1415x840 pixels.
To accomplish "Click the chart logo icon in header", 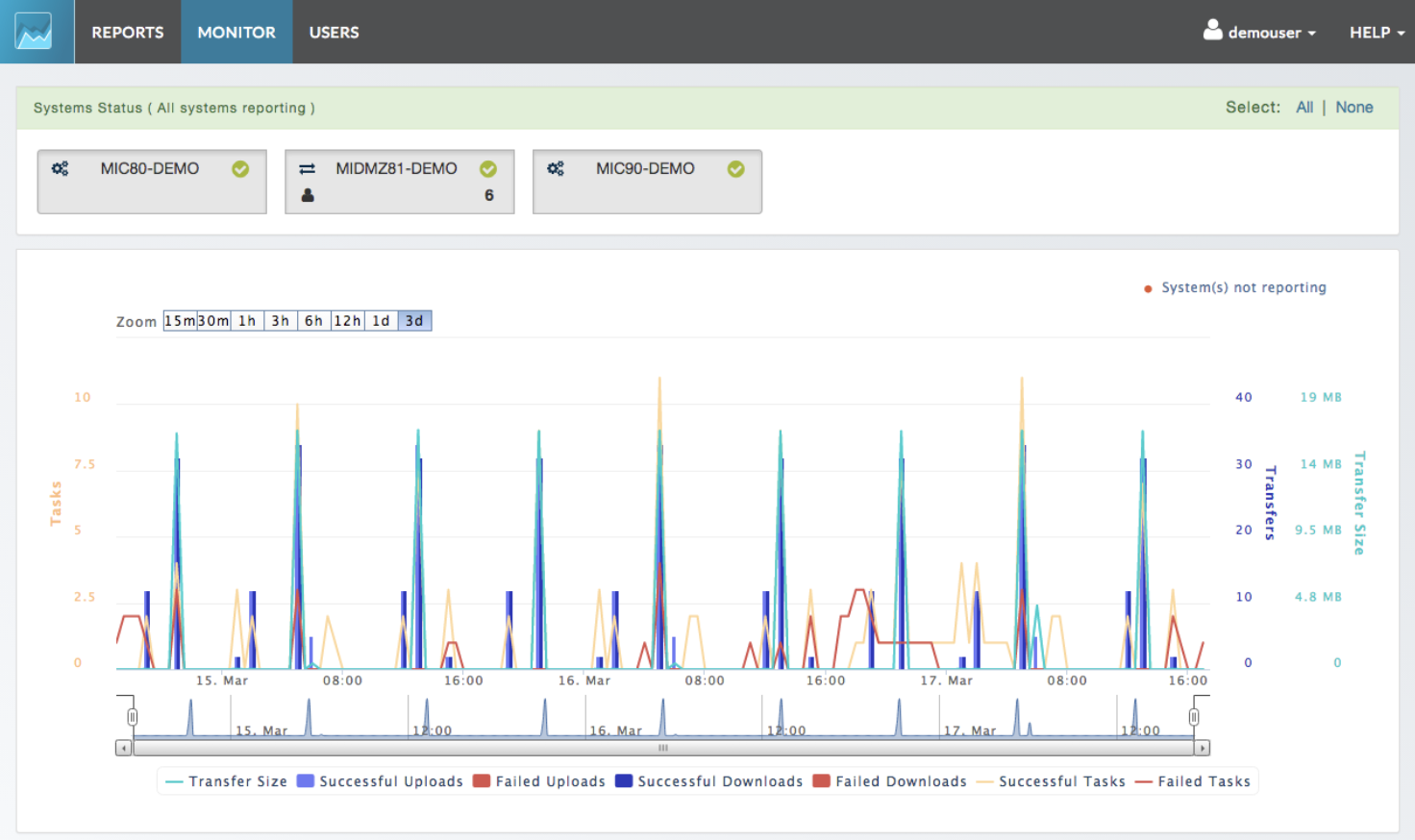I will 34,32.
